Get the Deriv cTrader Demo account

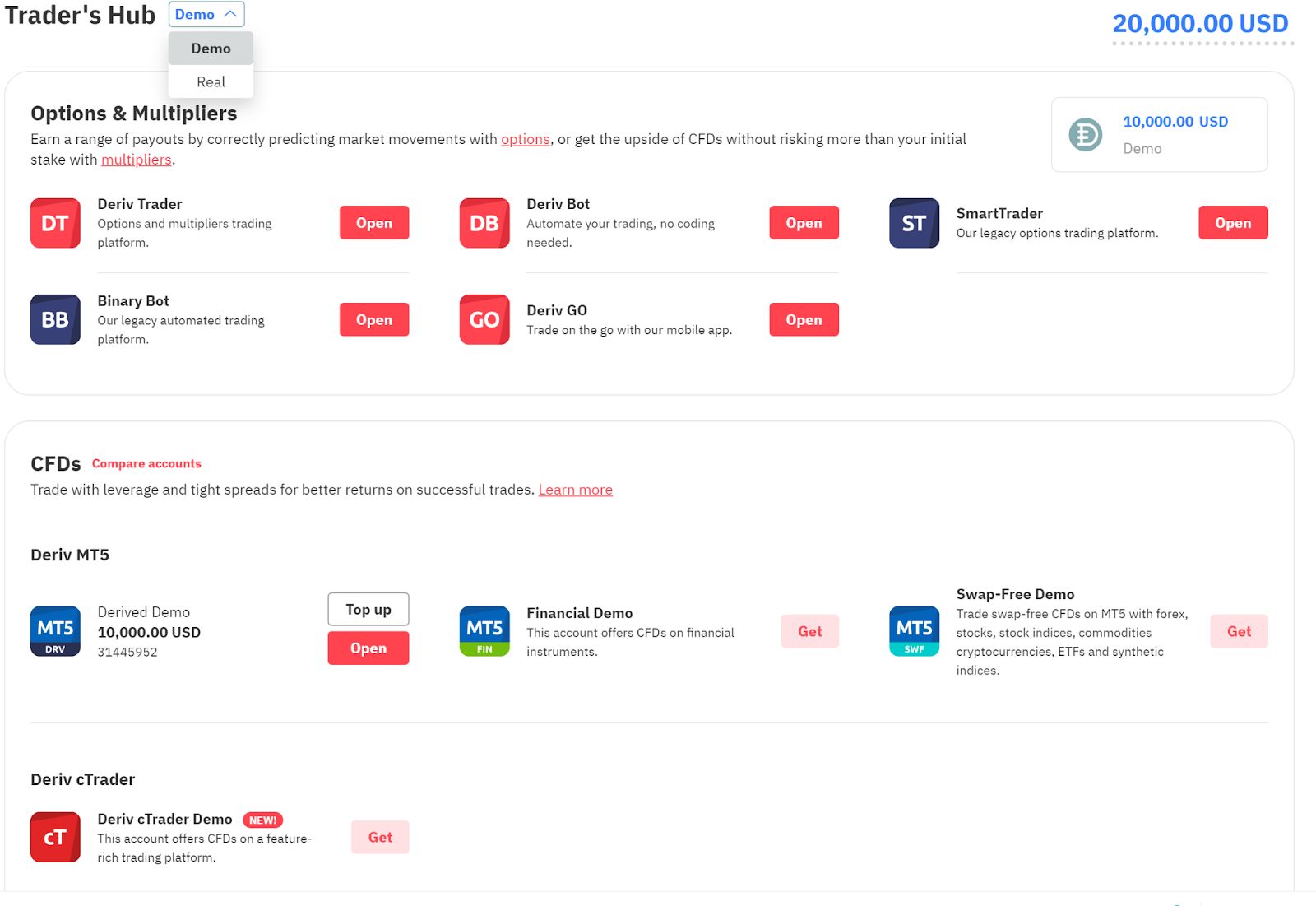[380, 837]
